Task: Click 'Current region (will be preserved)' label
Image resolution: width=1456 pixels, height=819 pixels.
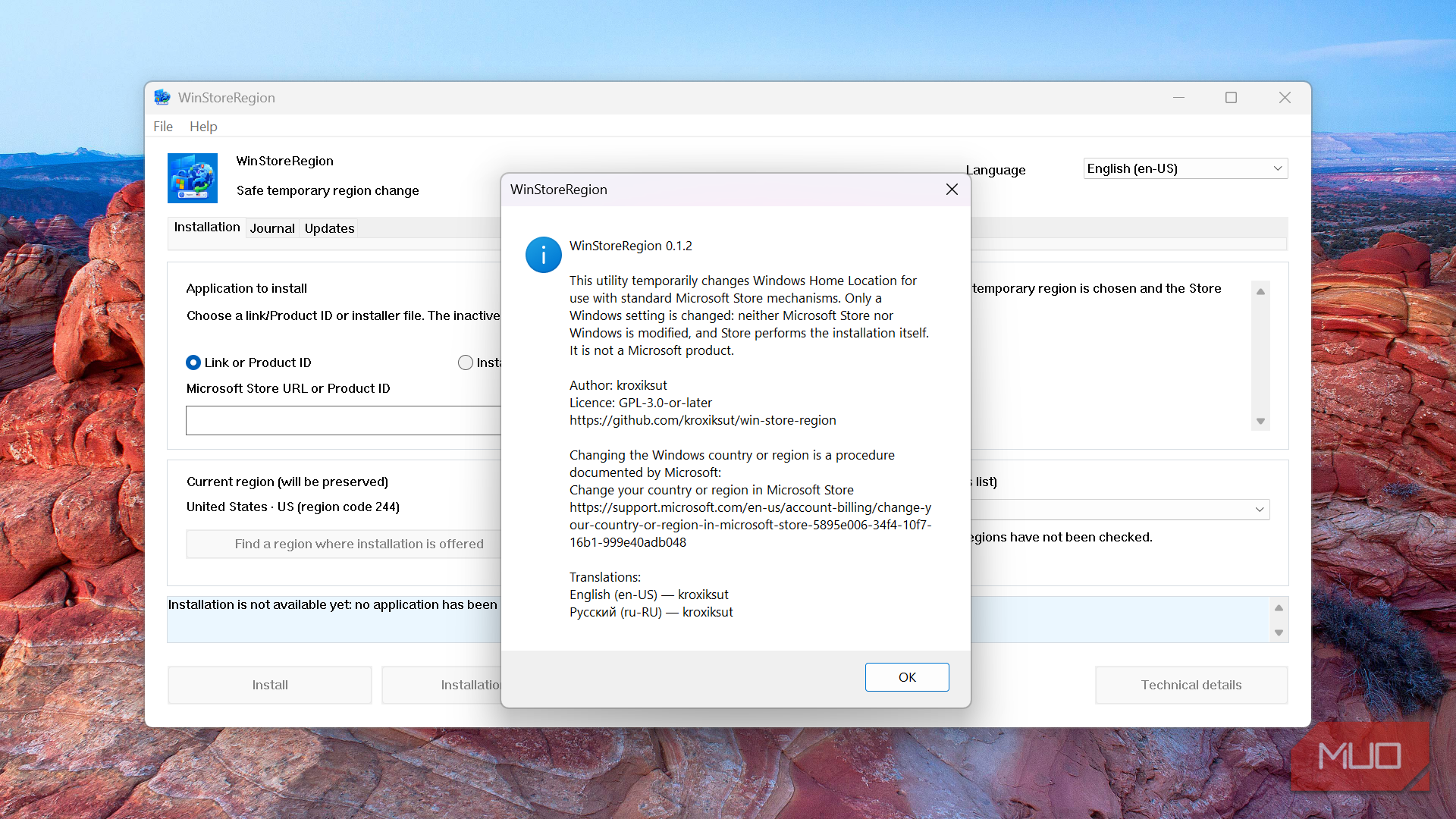Action: coord(287,482)
